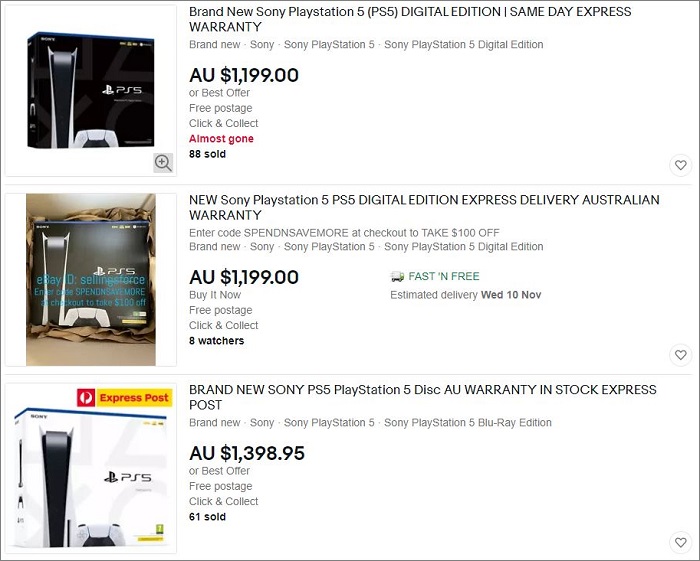The image size is (700, 561).
Task: Click heart icon on second PS5 listing
Action: point(680,355)
